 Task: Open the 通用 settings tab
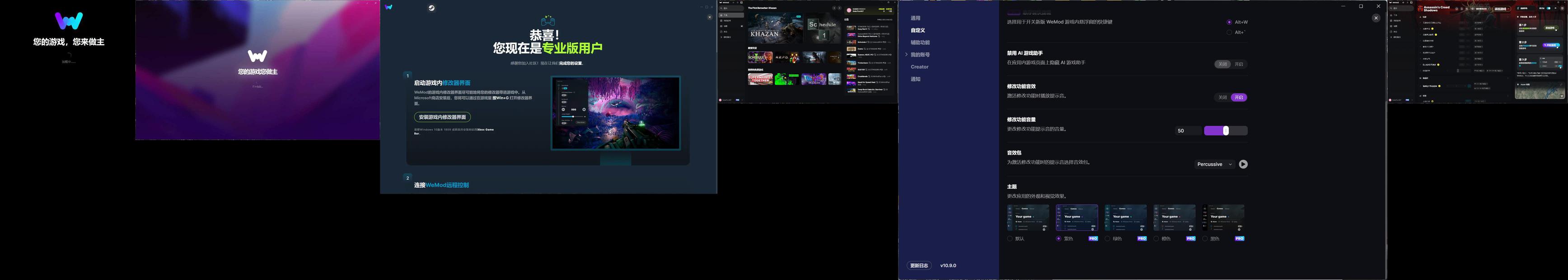pyautogui.click(x=916, y=18)
